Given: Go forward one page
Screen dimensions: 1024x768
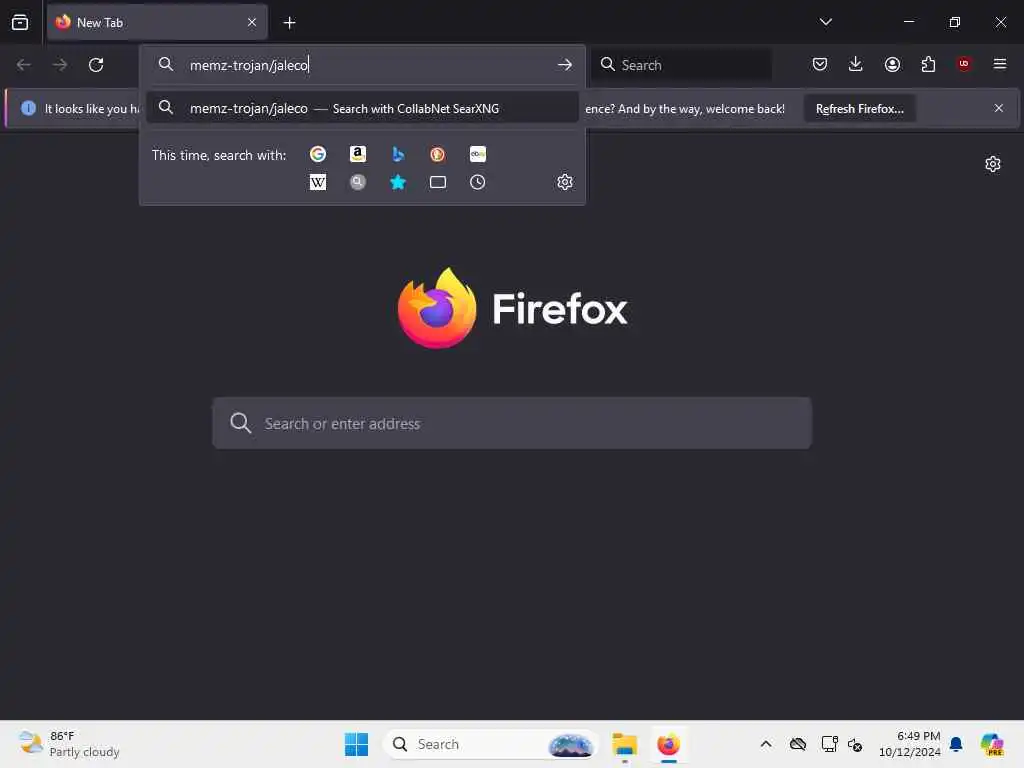Looking at the screenshot, I should coord(59,65).
